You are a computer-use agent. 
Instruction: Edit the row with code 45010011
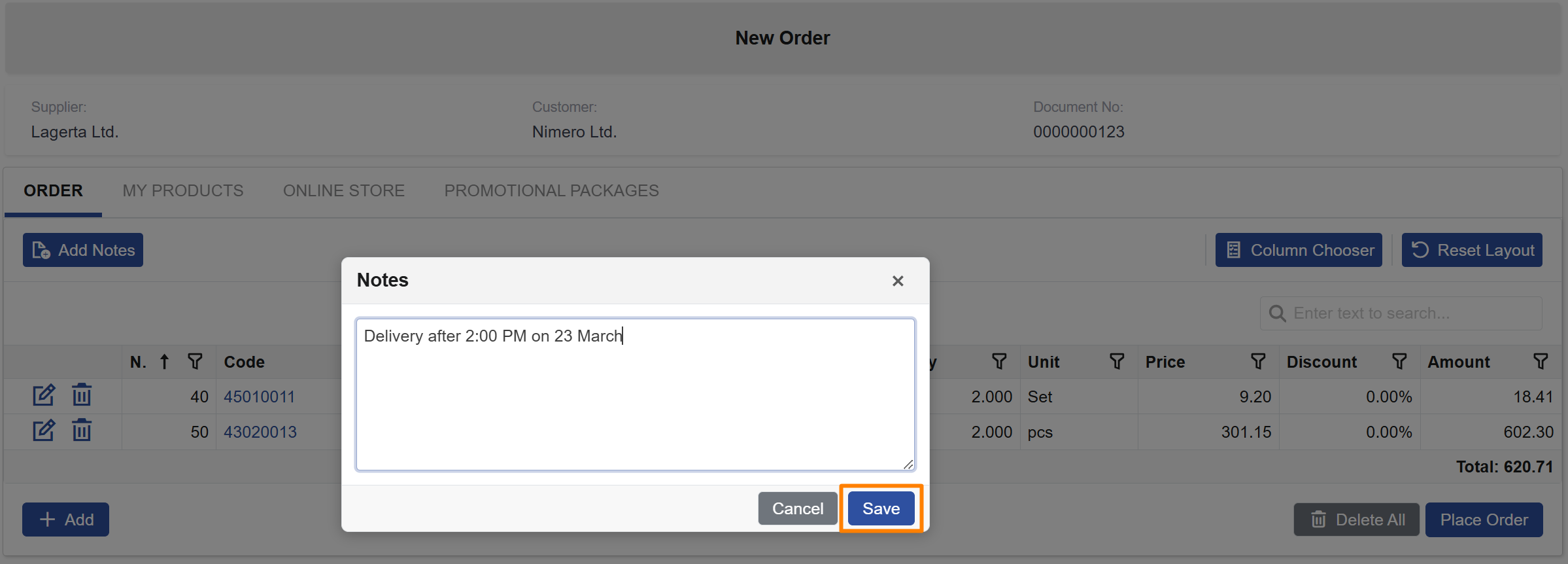pos(44,395)
